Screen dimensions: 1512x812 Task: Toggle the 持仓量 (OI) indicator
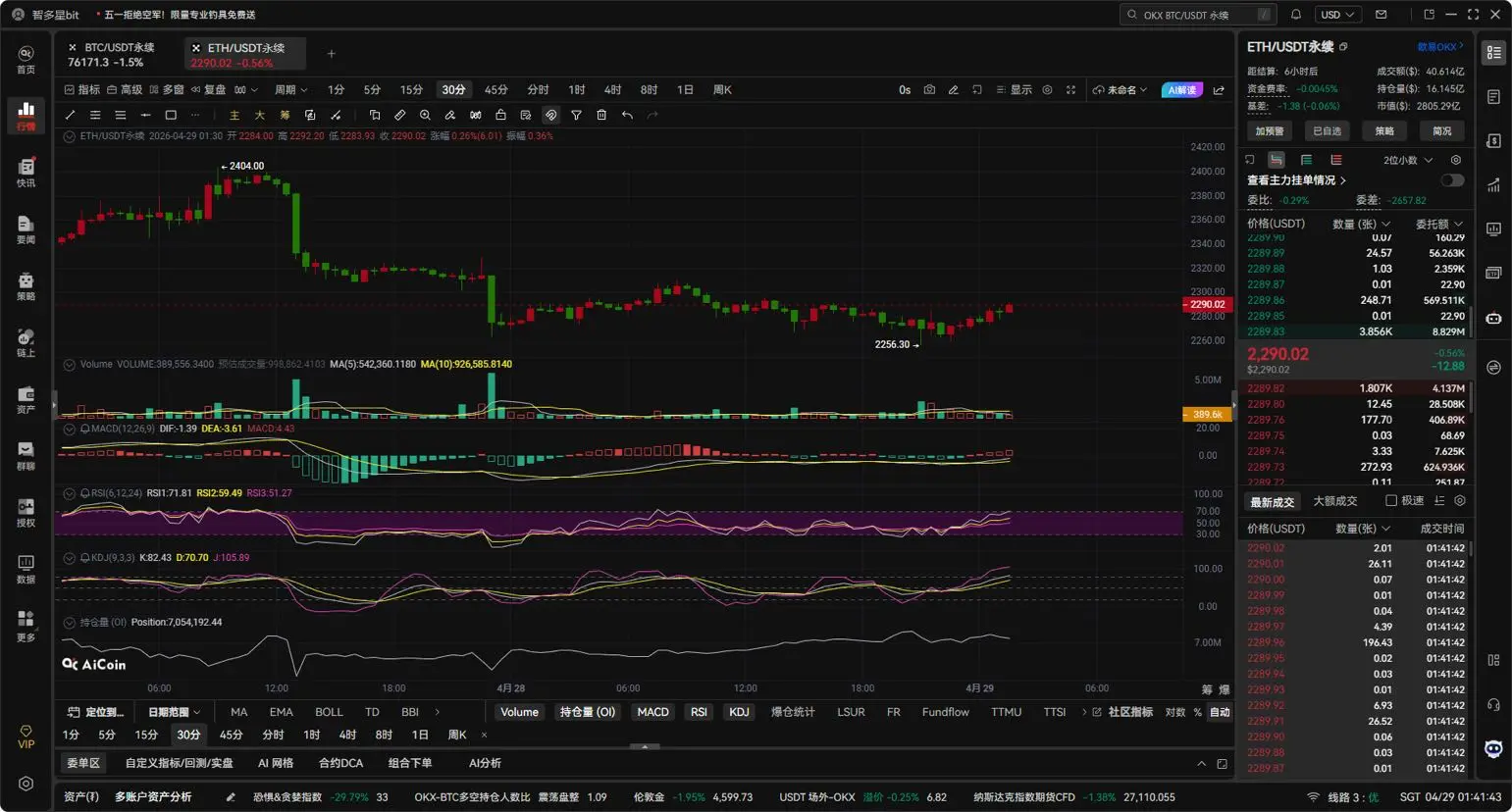pyautogui.click(x=587, y=712)
